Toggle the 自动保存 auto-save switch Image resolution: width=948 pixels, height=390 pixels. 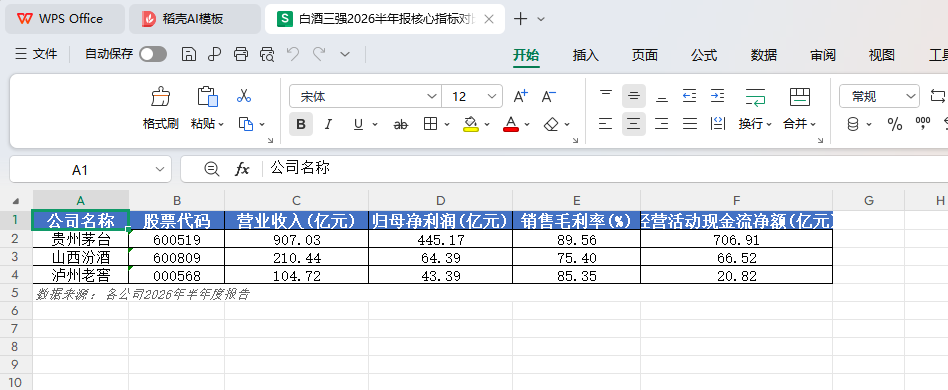pos(153,54)
